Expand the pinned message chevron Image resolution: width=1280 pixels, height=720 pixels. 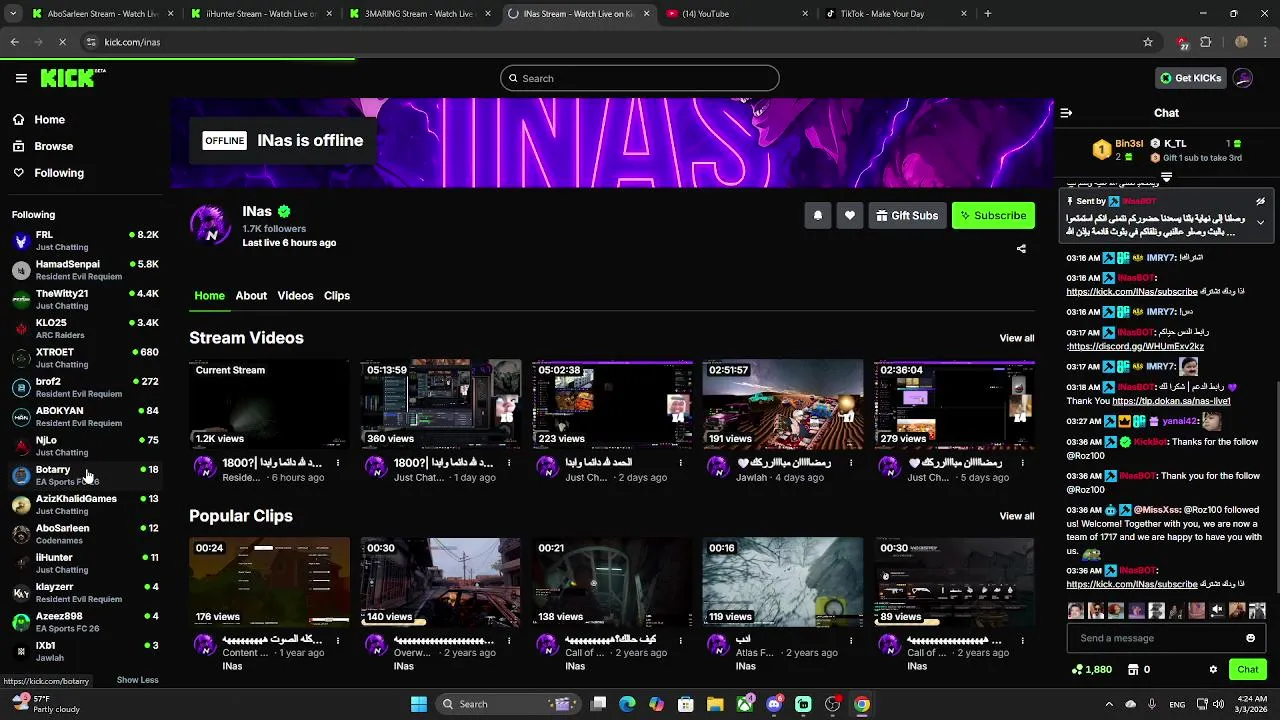tap(1260, 222)
